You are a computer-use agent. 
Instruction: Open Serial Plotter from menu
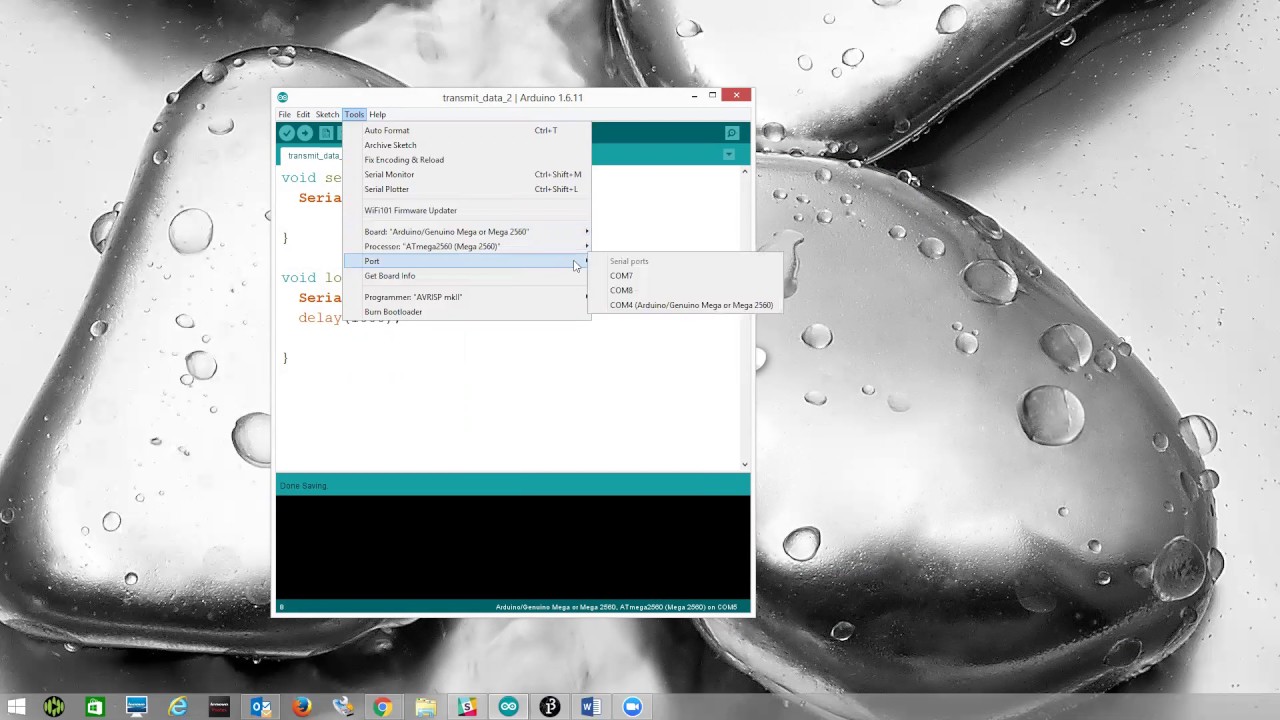[x=467, y=189]
